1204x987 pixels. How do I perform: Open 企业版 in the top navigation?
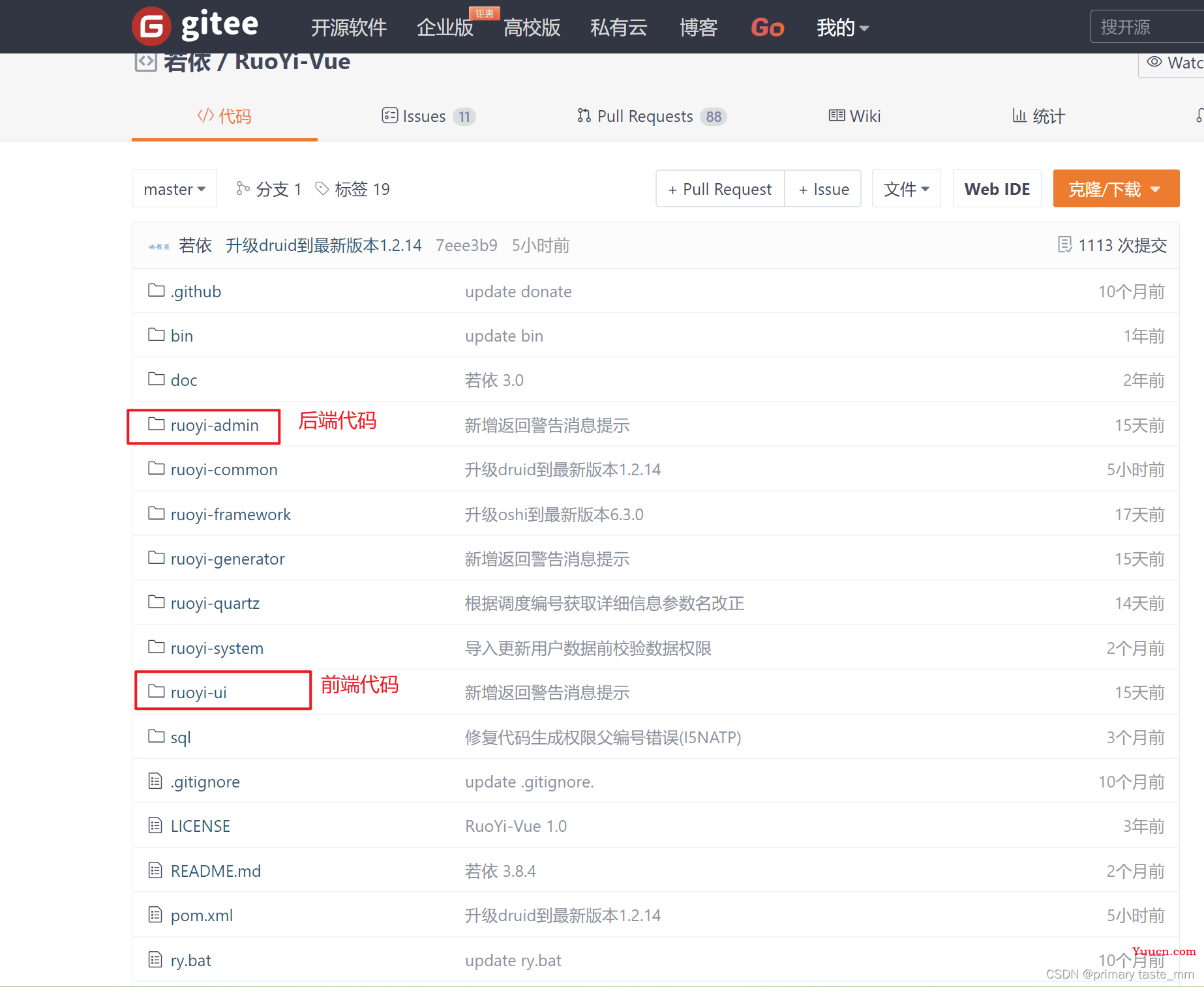click(445, 27)
